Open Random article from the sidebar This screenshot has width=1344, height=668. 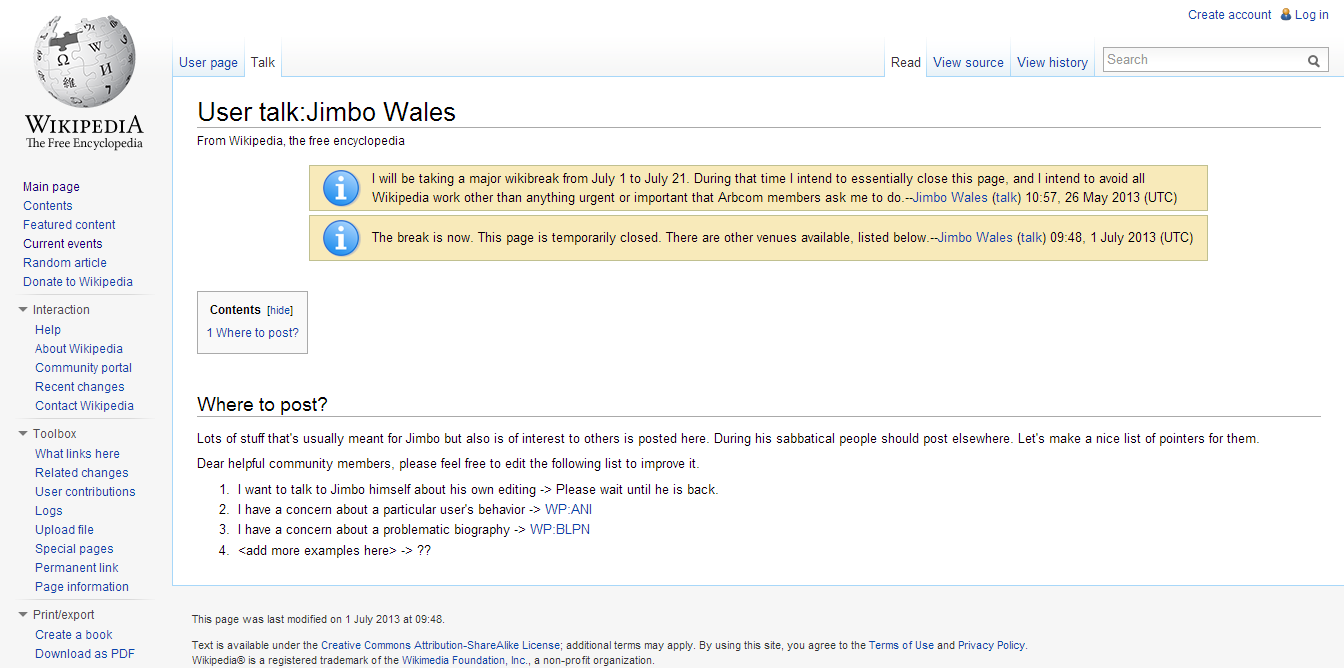coord(65,263)
